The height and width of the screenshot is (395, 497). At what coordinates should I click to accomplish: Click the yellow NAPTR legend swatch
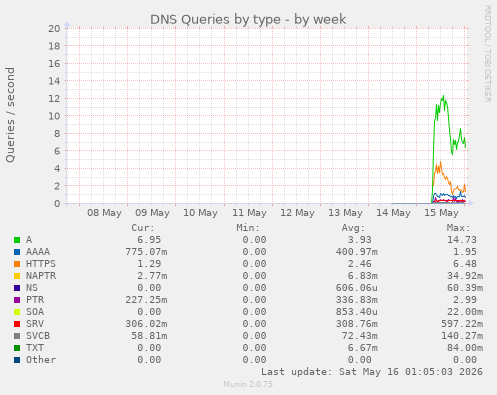(17, 276)
